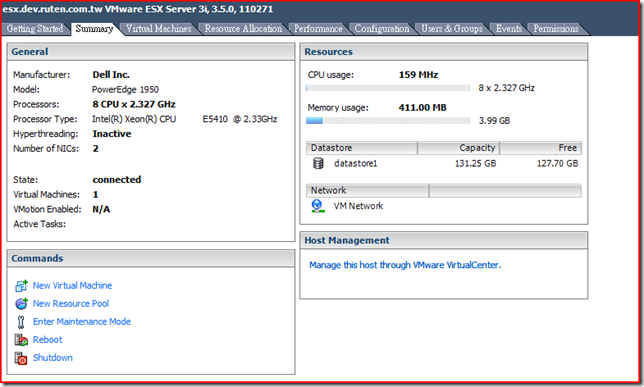
Task: Open the Permissions tab
Action: point(556,29)
